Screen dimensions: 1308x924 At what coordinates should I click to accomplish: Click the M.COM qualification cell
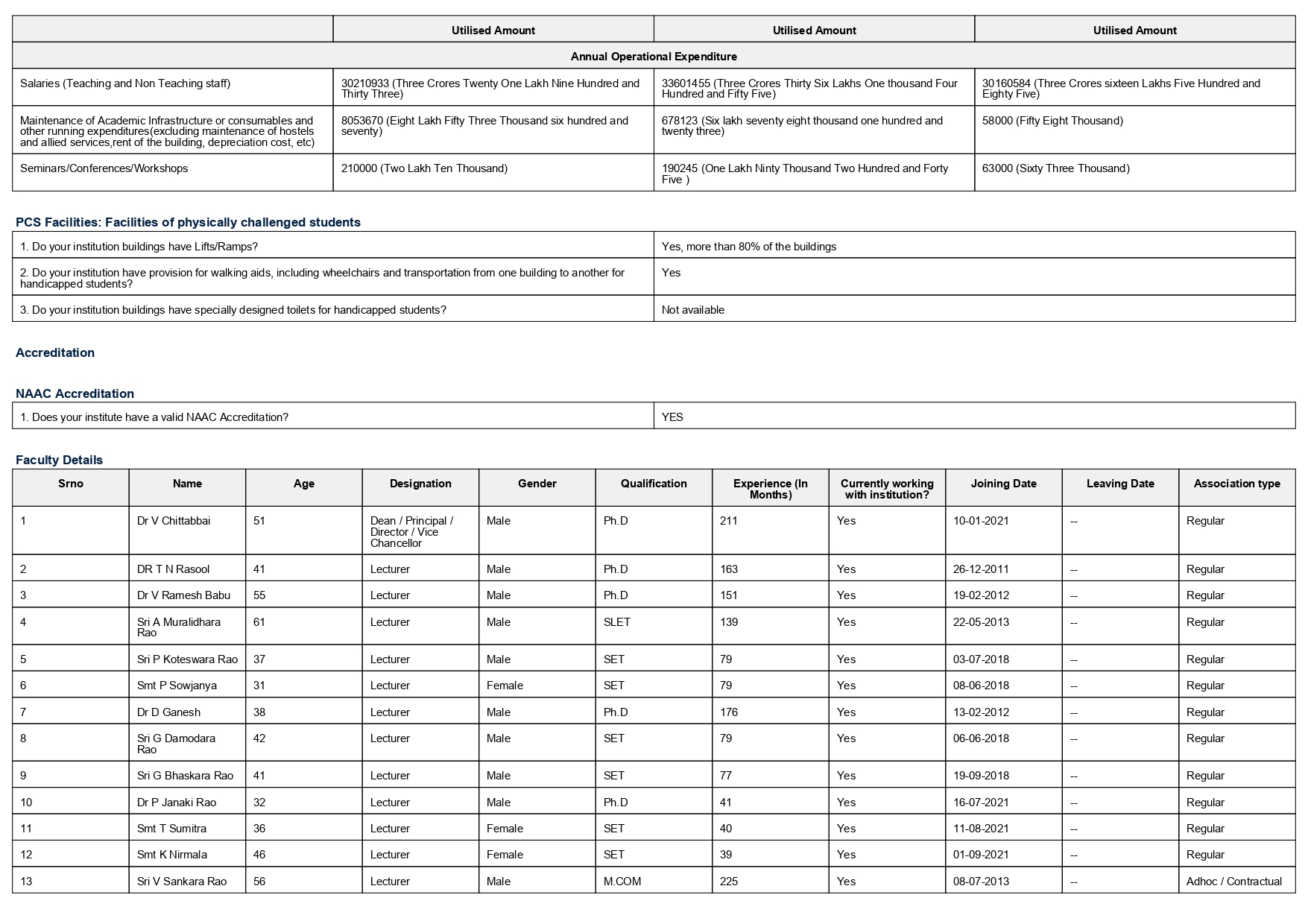tap(622, 882)
